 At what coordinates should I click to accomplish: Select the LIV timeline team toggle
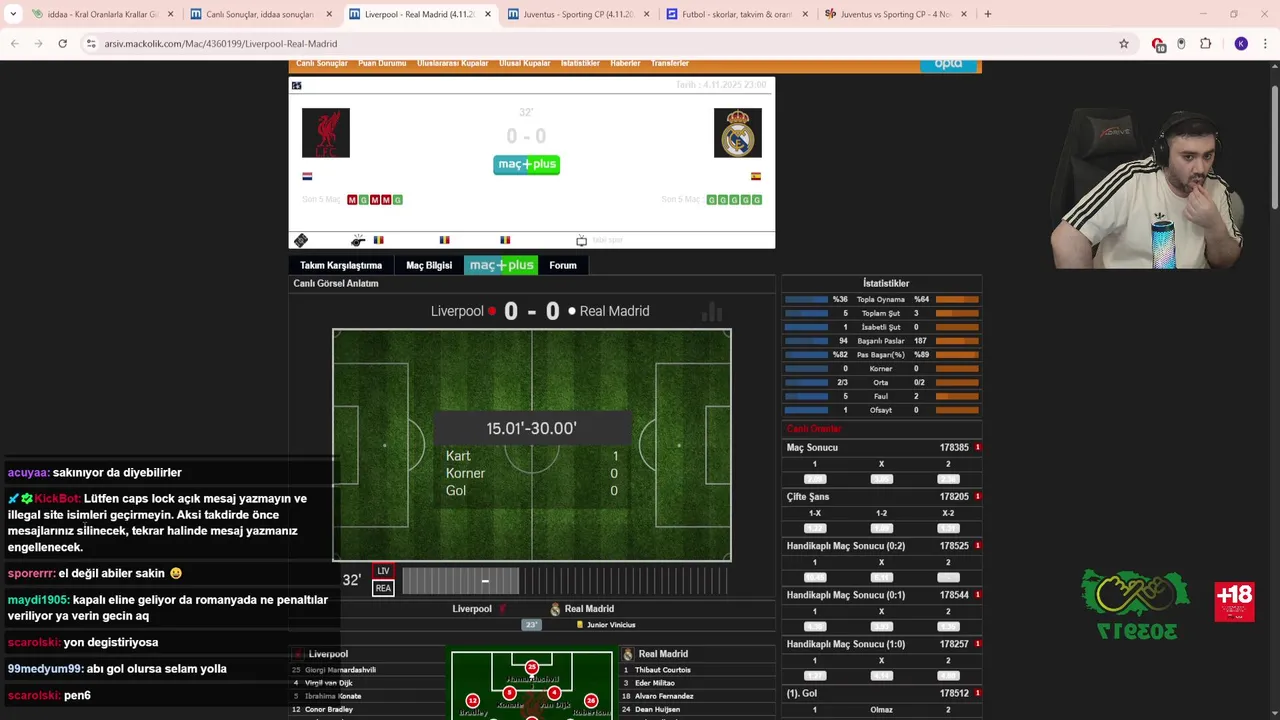click(383, 571)
